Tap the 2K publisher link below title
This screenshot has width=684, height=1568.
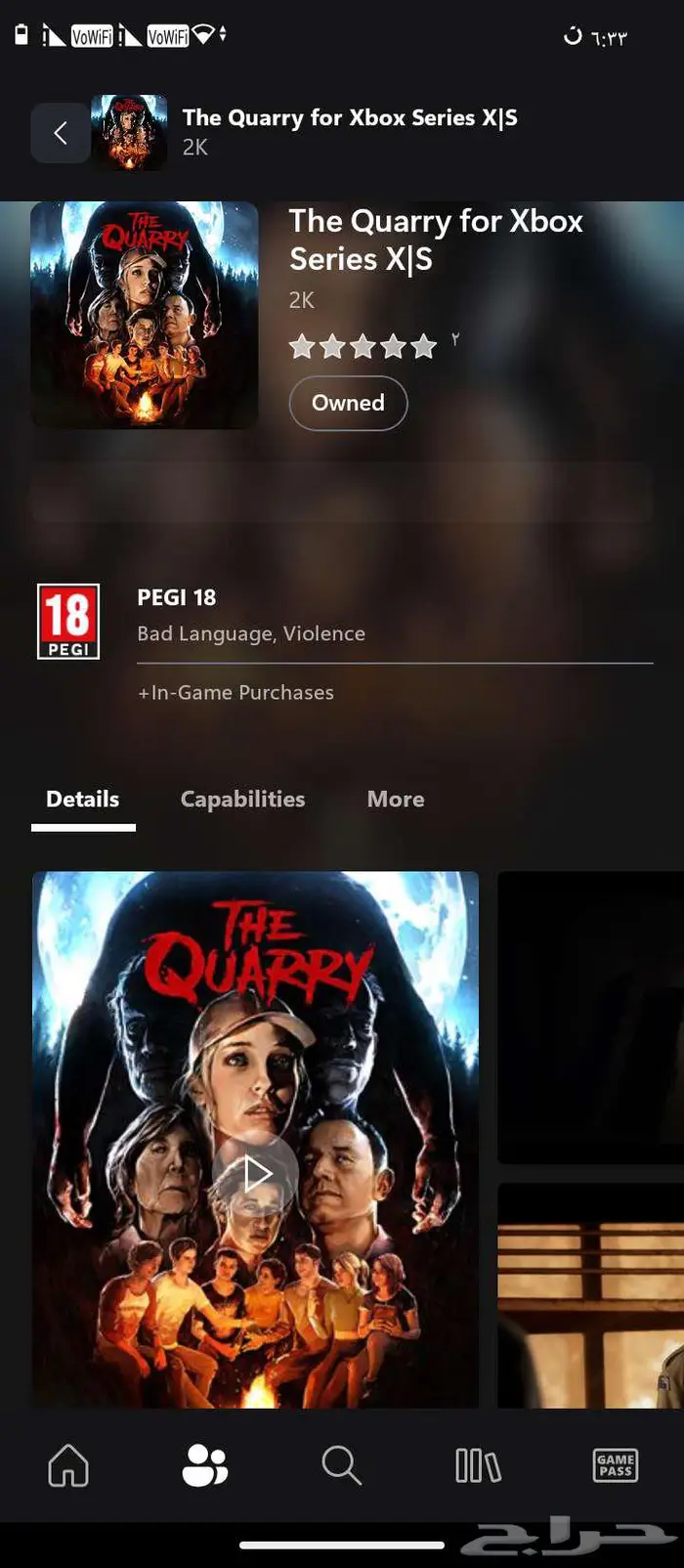point(302,300)
